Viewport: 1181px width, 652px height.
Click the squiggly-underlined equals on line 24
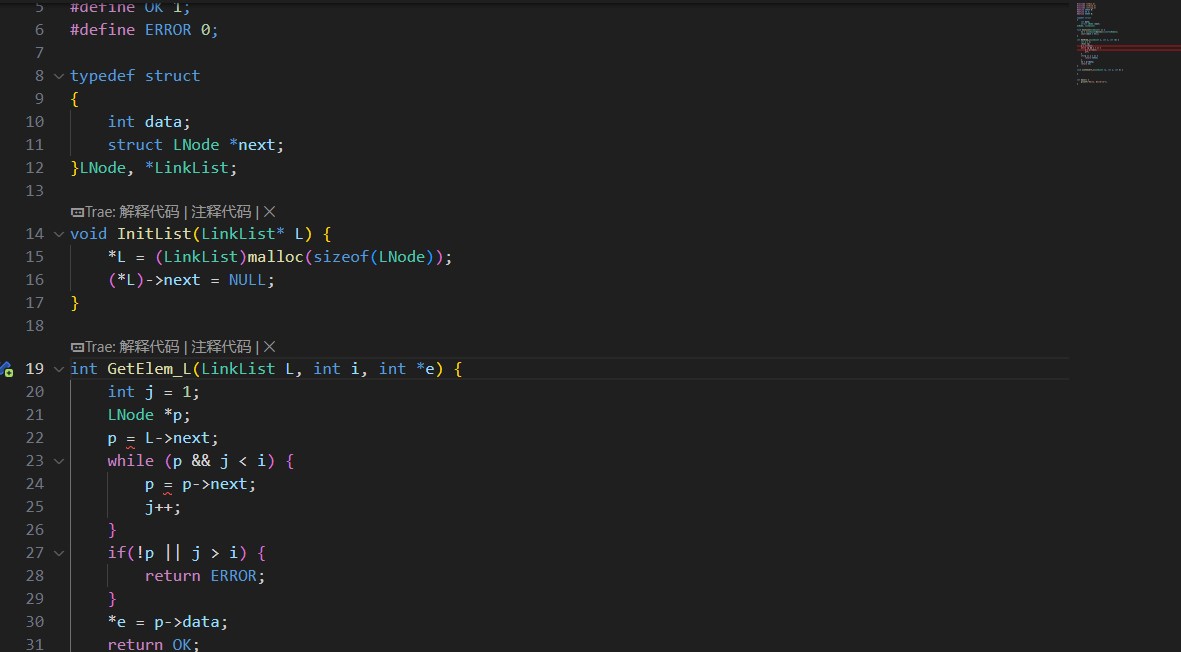(x=168, y=484)
